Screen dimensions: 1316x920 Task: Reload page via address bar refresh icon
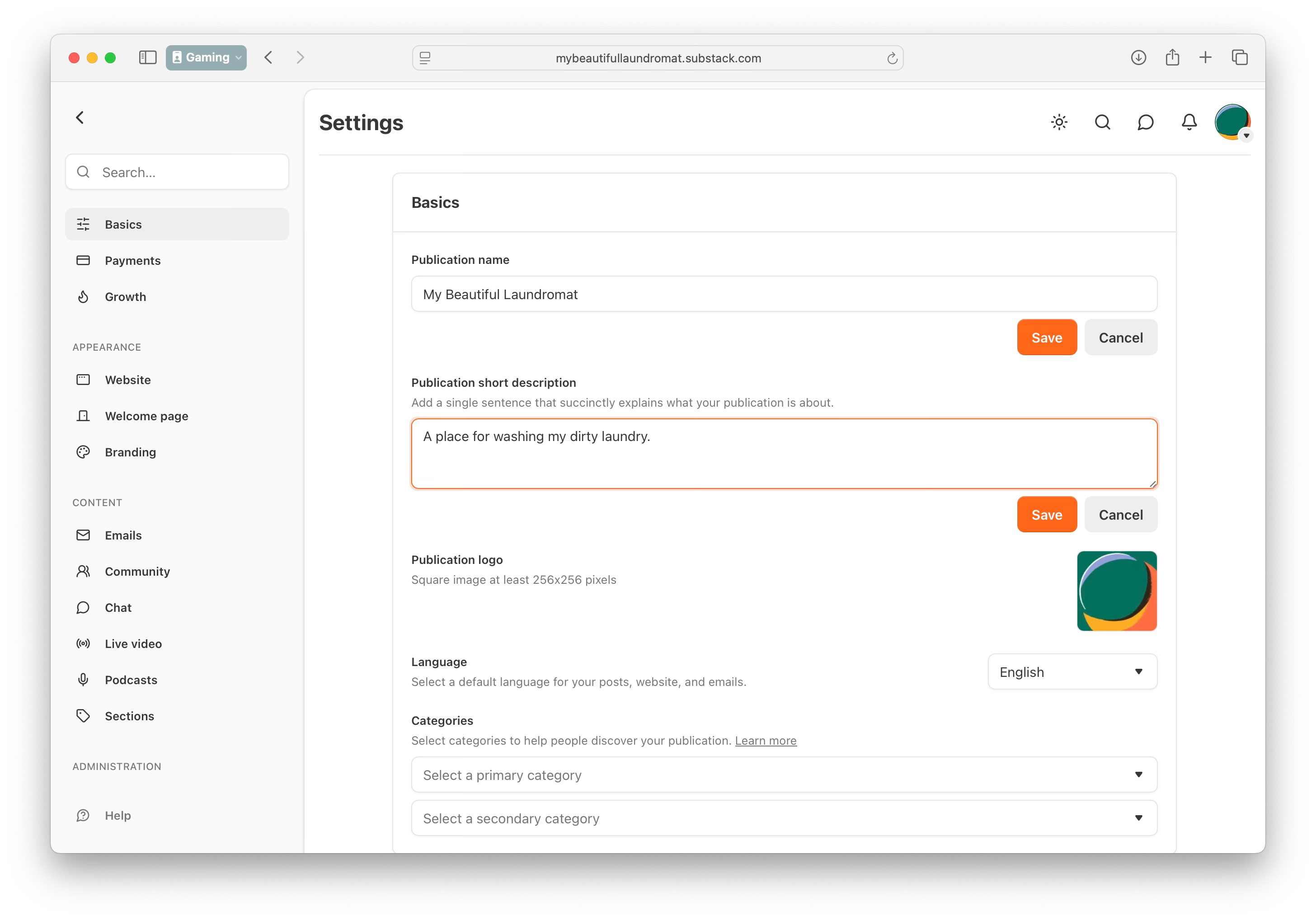[892, 58]
